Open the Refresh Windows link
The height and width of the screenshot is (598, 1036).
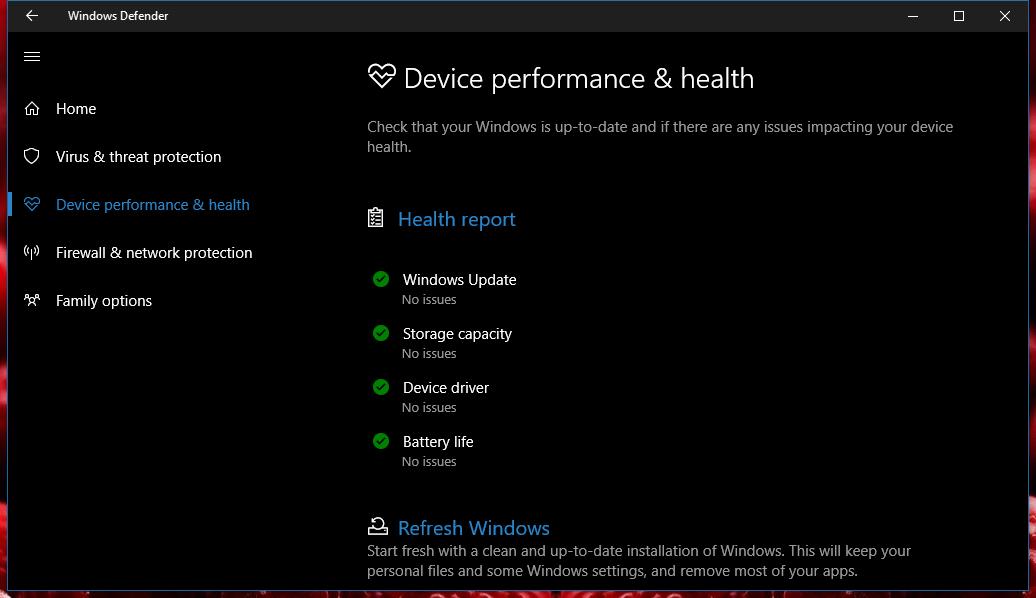[474, 528]
